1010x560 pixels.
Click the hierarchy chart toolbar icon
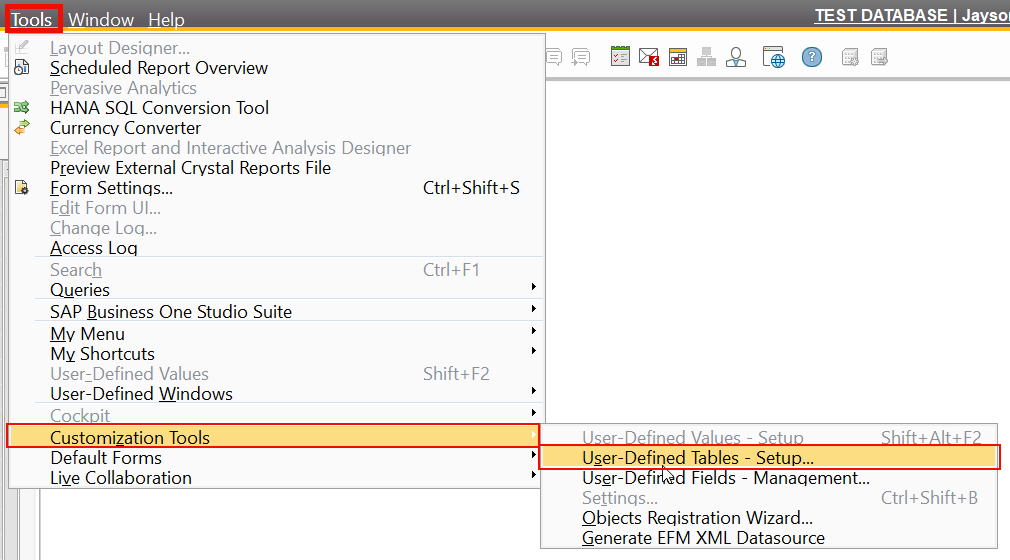point(707,57)
